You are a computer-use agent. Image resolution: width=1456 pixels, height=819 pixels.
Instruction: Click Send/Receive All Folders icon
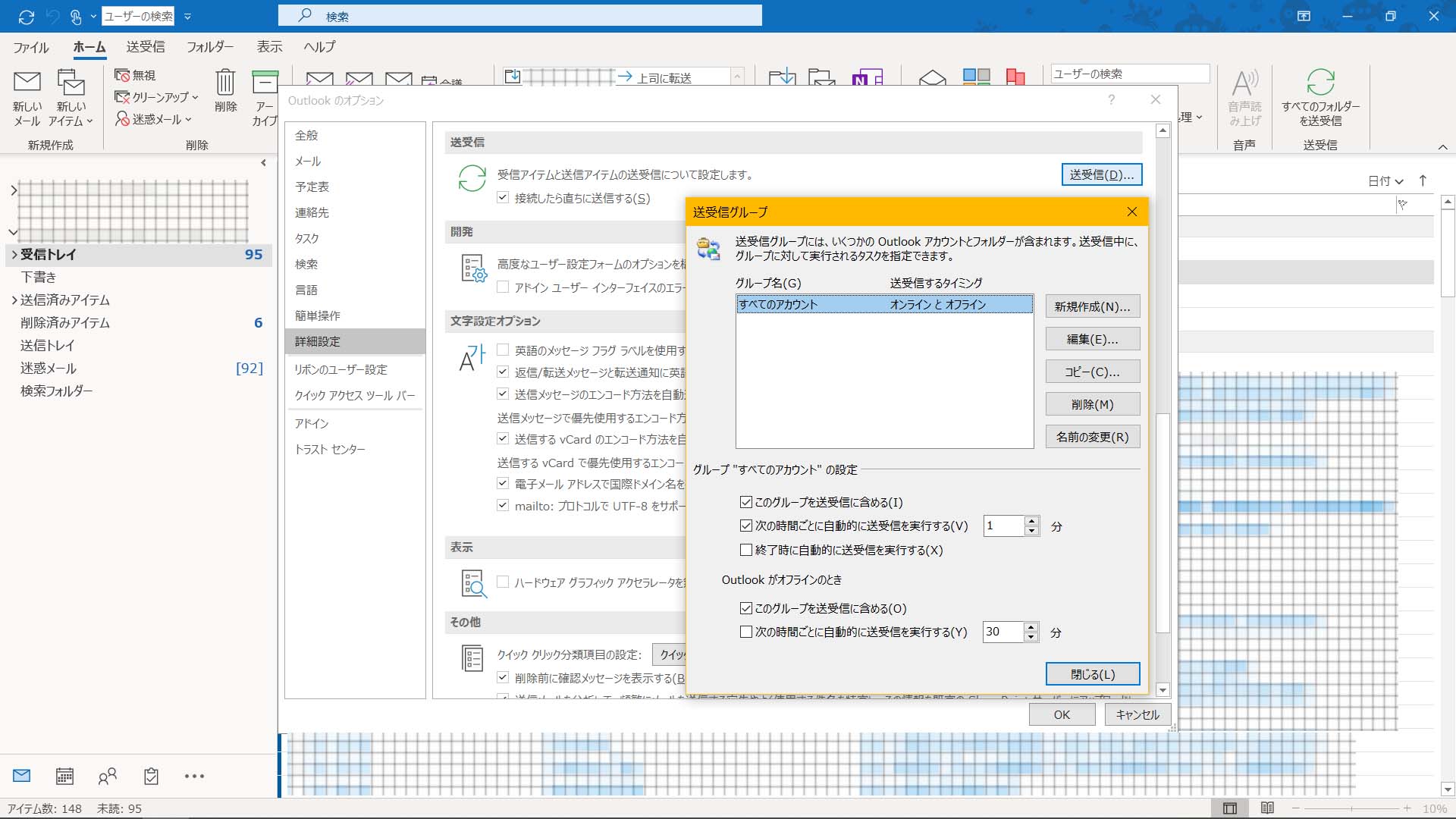click(x=1320, y=83)
